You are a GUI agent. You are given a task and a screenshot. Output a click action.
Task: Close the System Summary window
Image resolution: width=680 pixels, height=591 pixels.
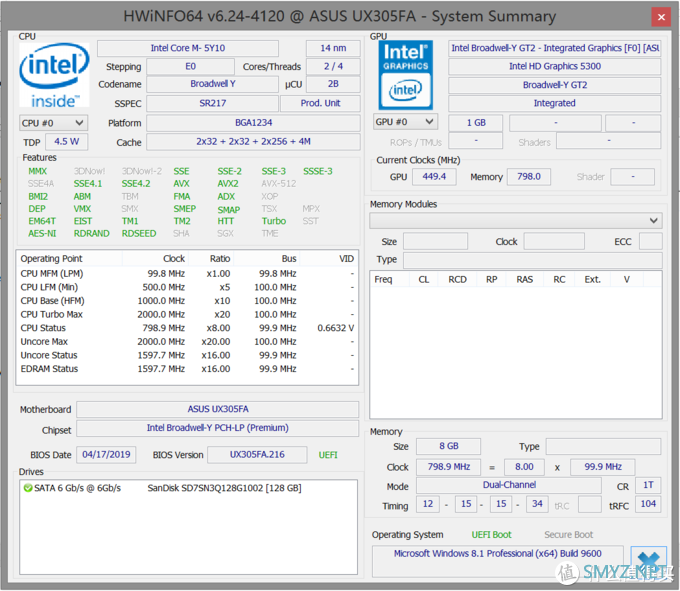661,17
